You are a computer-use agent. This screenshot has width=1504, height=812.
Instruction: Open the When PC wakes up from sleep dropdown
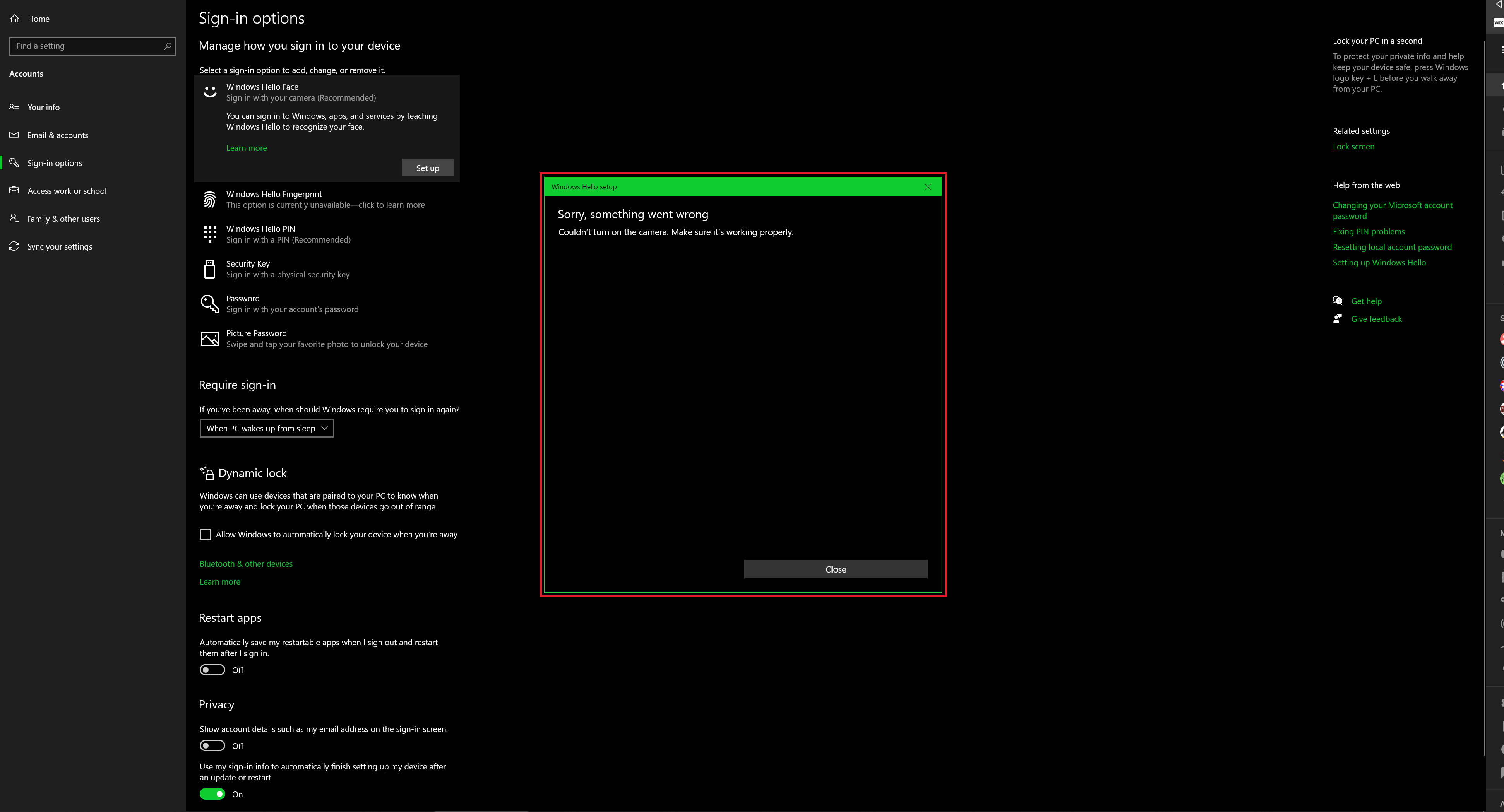(x=266, y=428)
